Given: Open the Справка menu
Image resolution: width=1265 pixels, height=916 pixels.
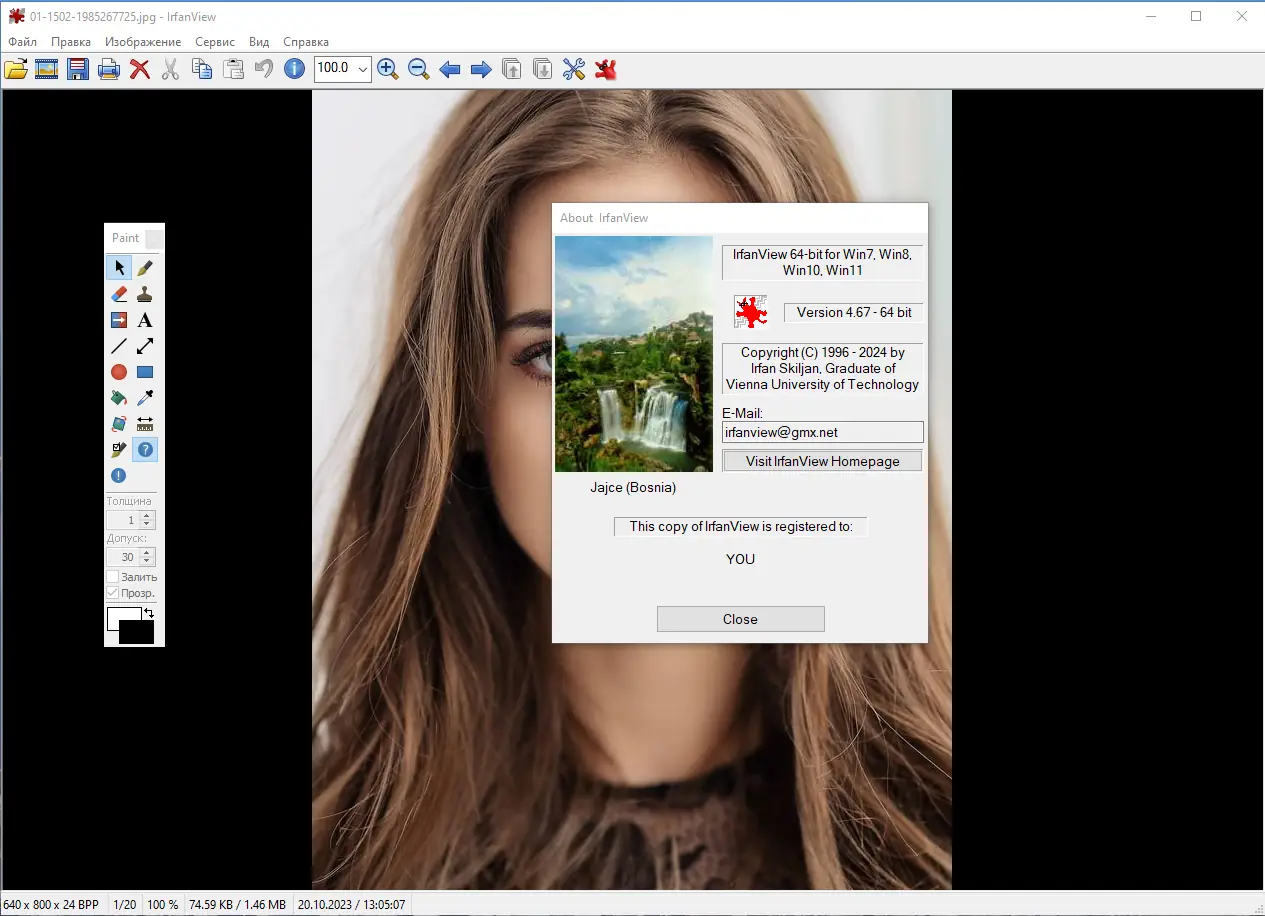Looking at the screenshot, I should 306,42.
